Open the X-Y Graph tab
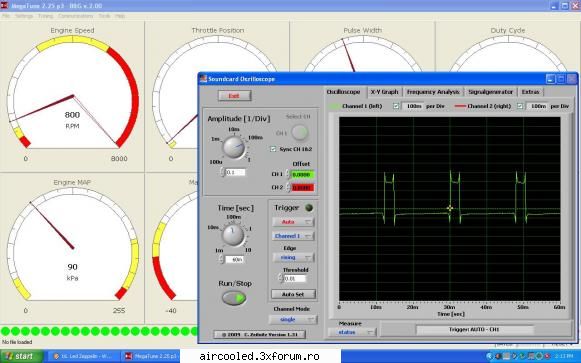The image size is (581, 363). [384, 92]
